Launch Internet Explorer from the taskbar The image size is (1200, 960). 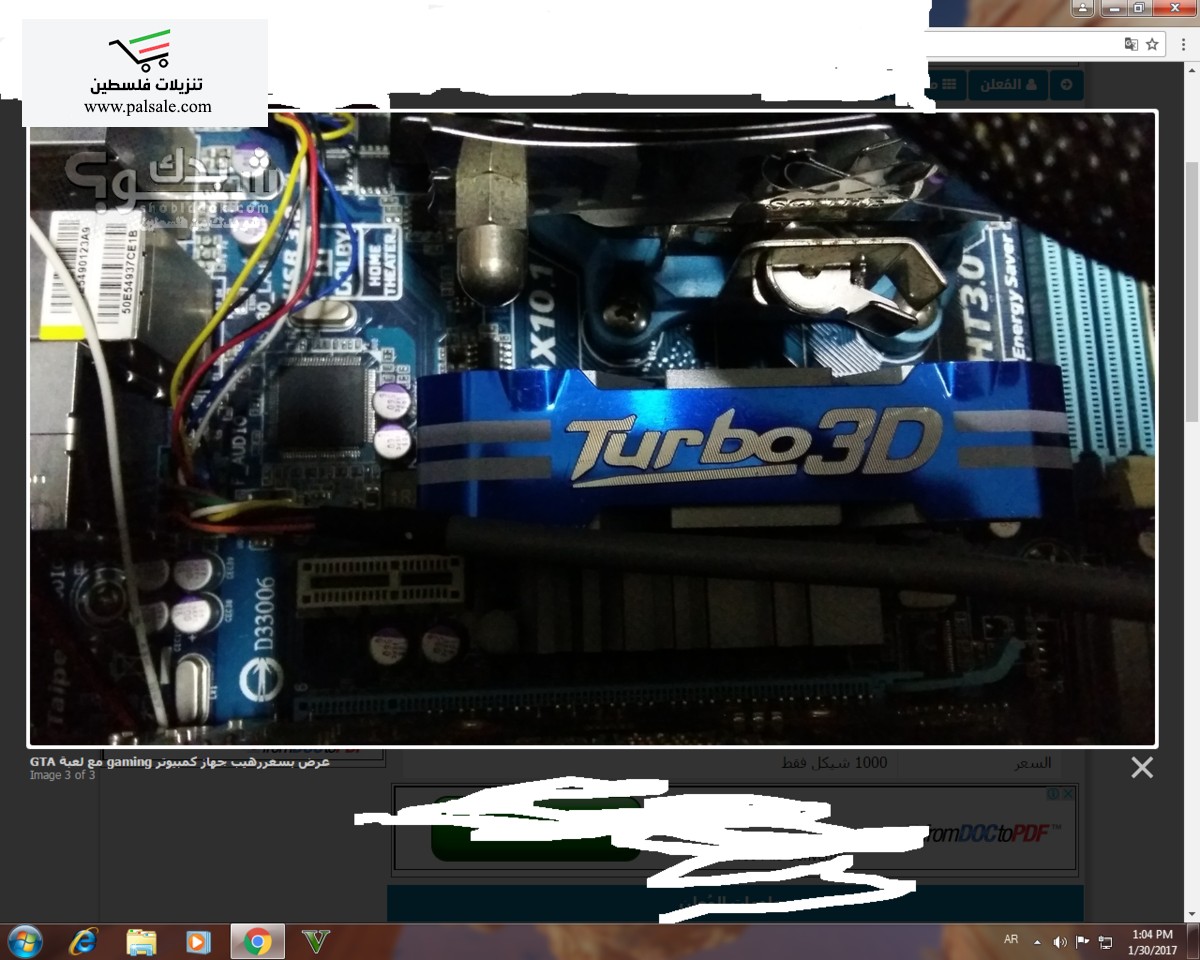click(x=84, y=941)
